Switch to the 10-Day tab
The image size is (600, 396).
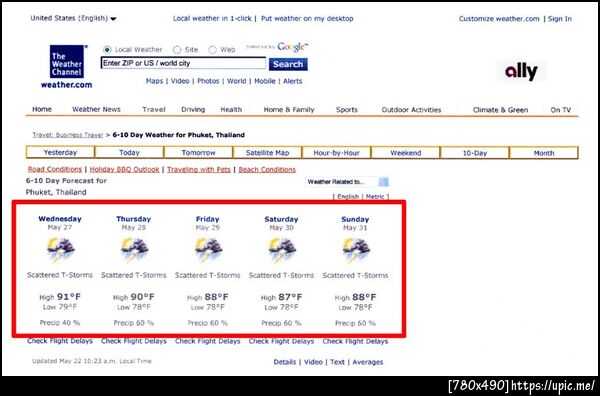[475, 153]
